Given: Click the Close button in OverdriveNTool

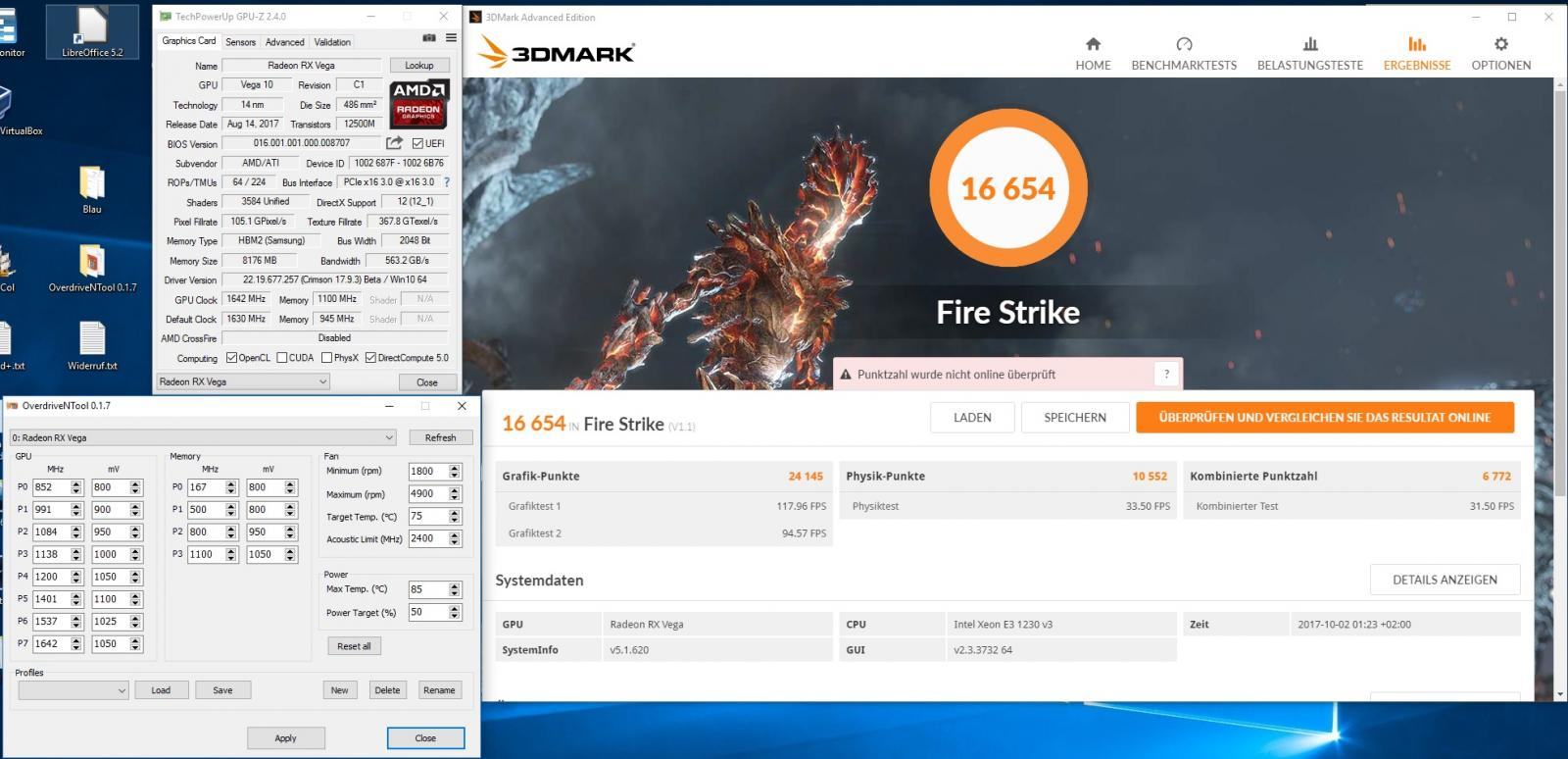Looking at the screenshot, I should [x=425, y=737].
